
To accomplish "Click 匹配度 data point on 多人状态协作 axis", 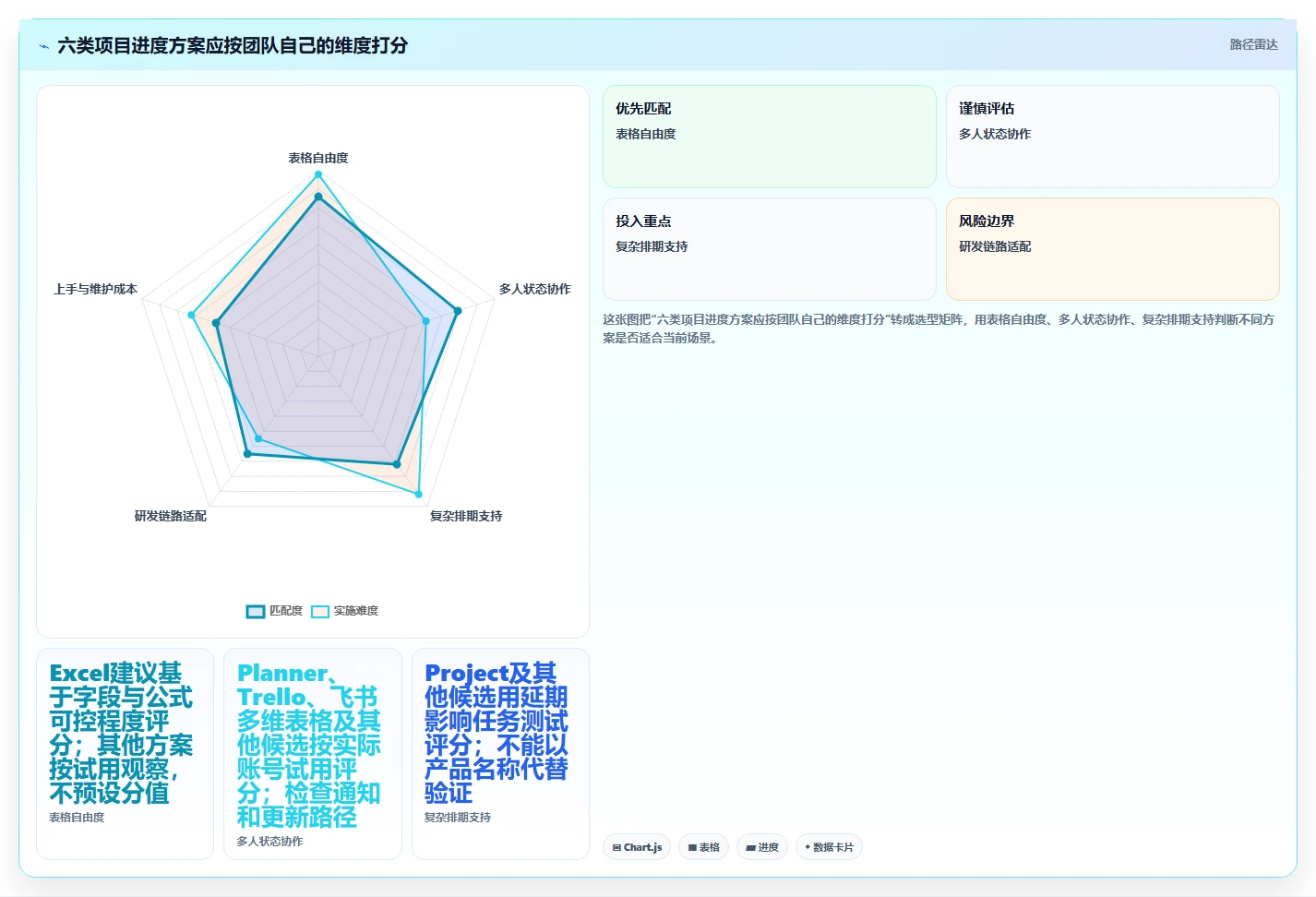I will [457, 311].
